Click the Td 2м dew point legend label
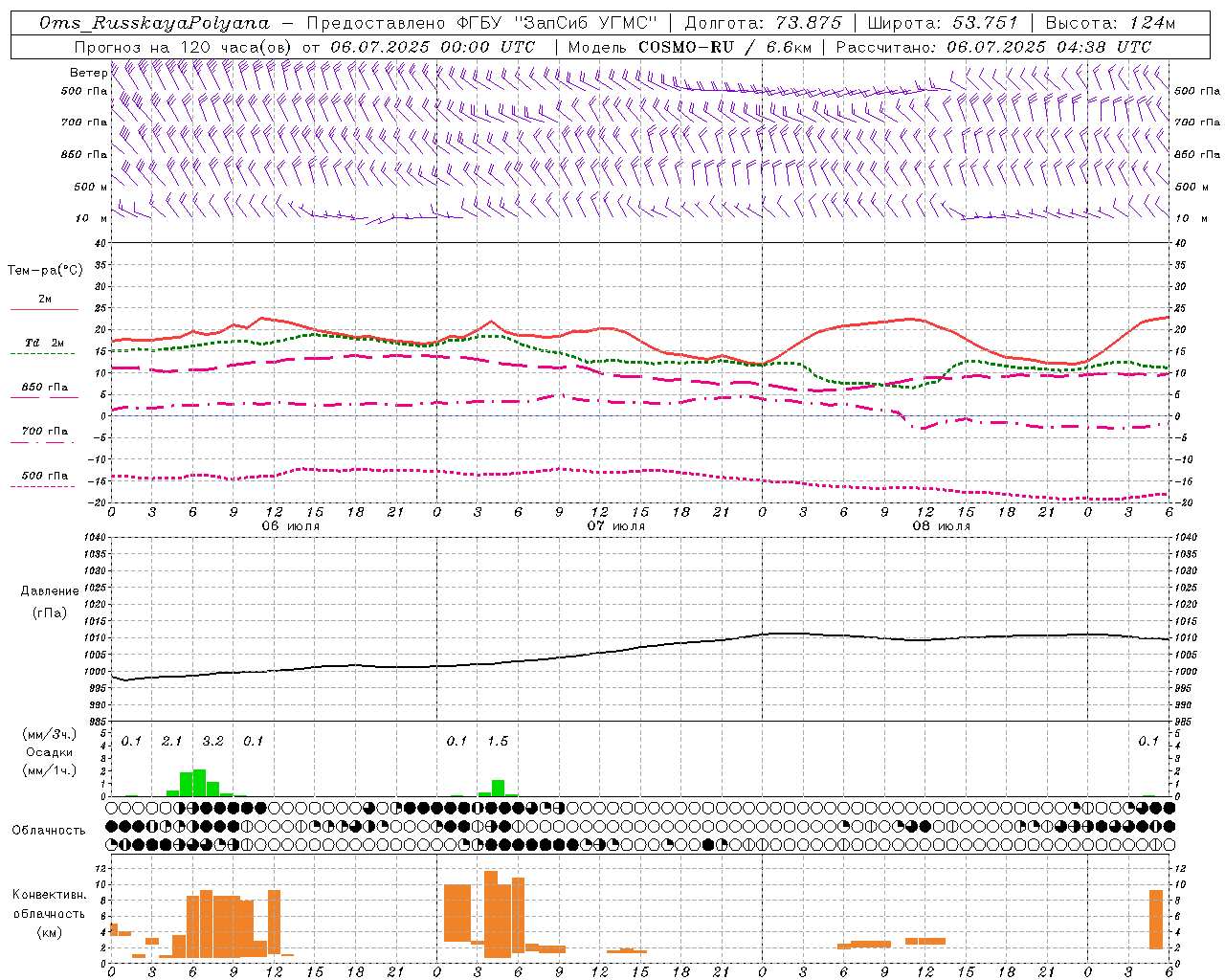This screenshot has width=1225, height=980. tap(45, 343)
